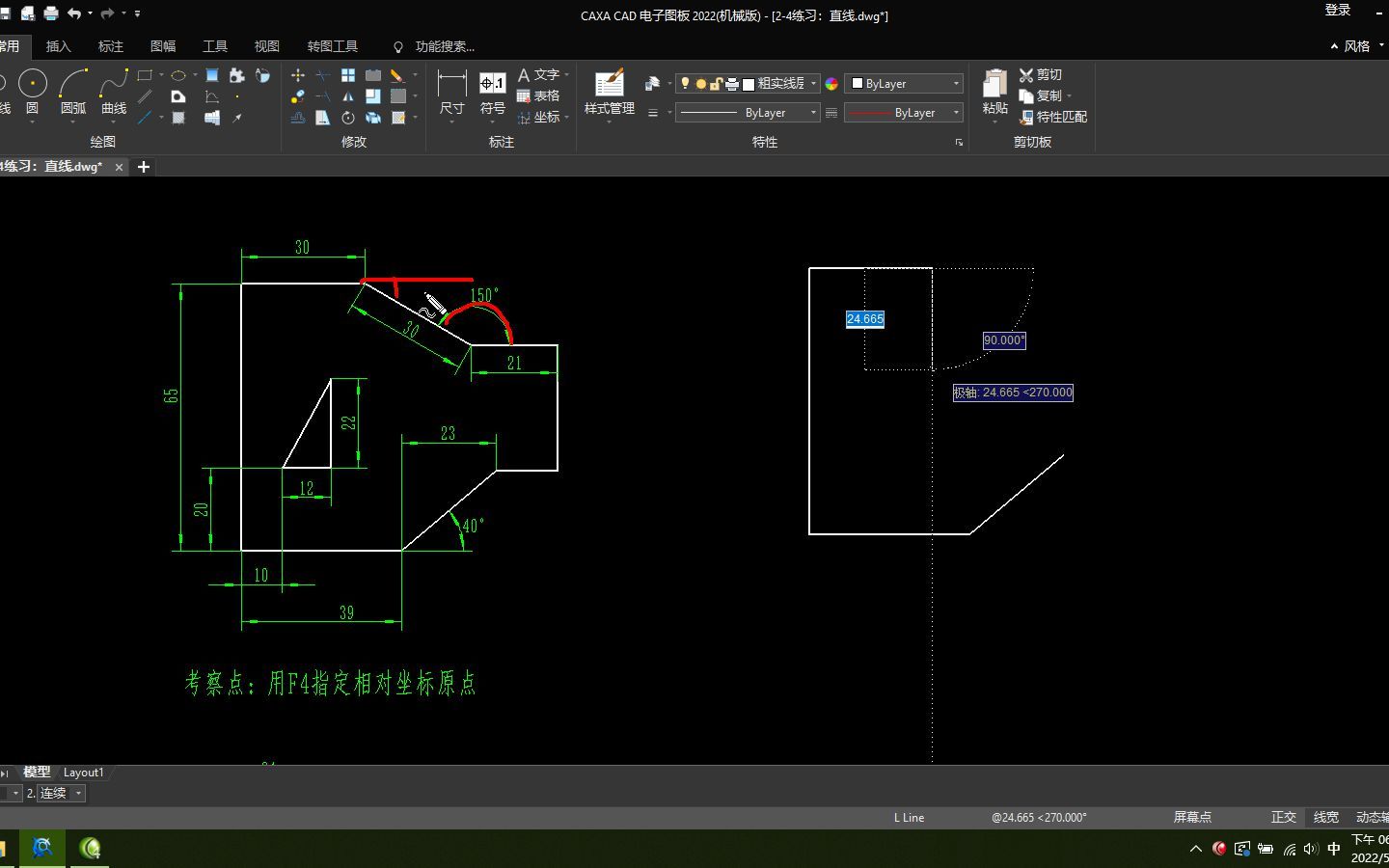The image size is (1389, 868).
Task: Click the Trim tool in modify panel
Action: pos(323,75)
